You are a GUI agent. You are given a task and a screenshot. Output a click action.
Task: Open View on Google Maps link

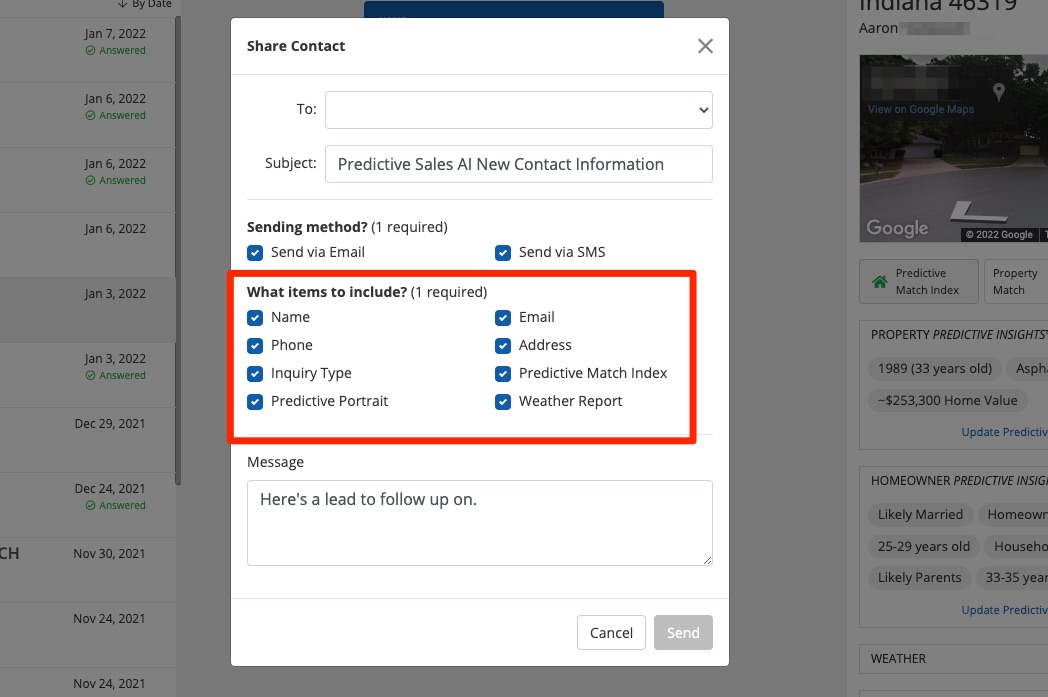(920, 109)
